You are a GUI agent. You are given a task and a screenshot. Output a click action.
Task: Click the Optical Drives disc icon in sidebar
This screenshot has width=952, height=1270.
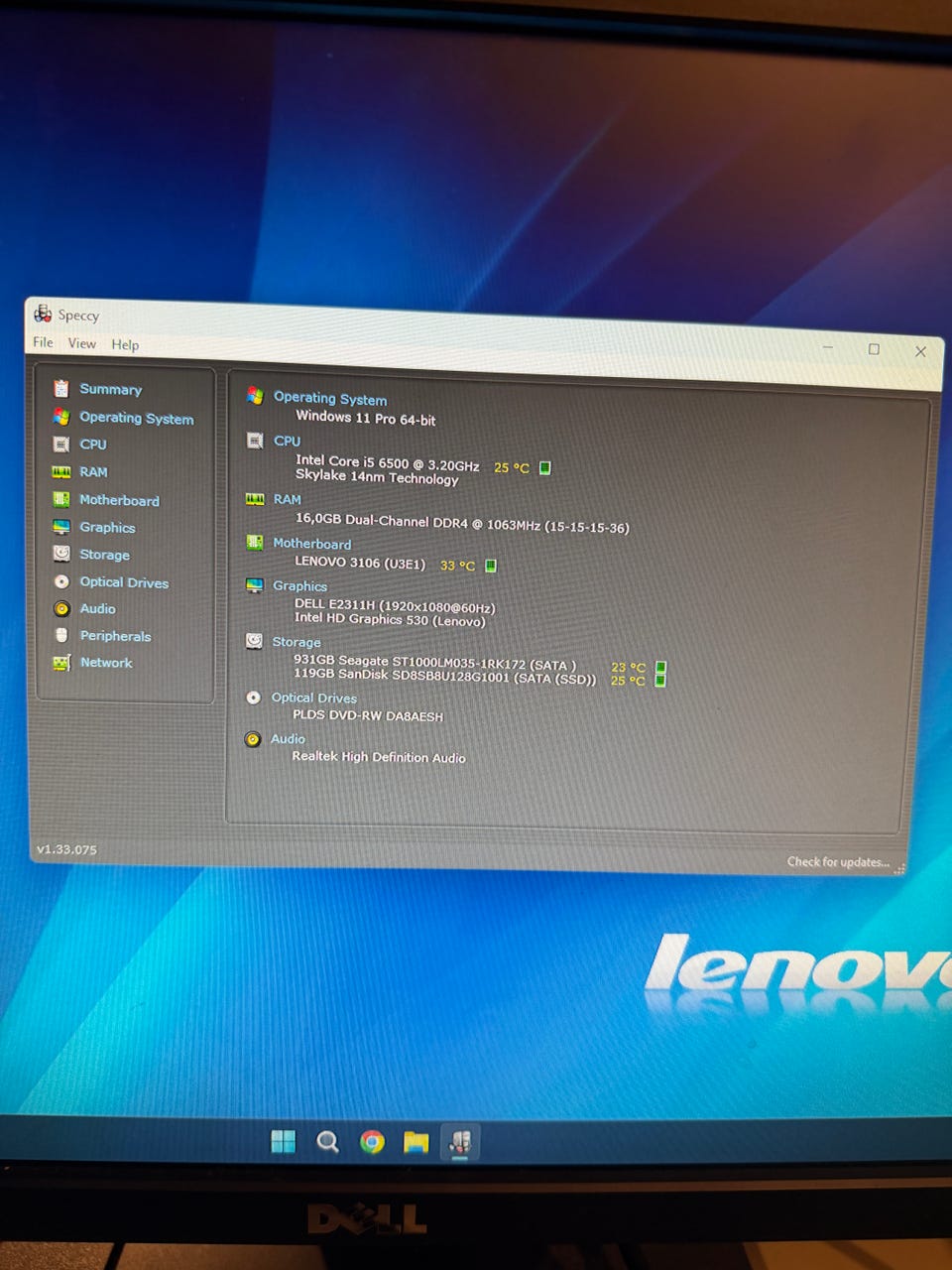click(61, 581)
